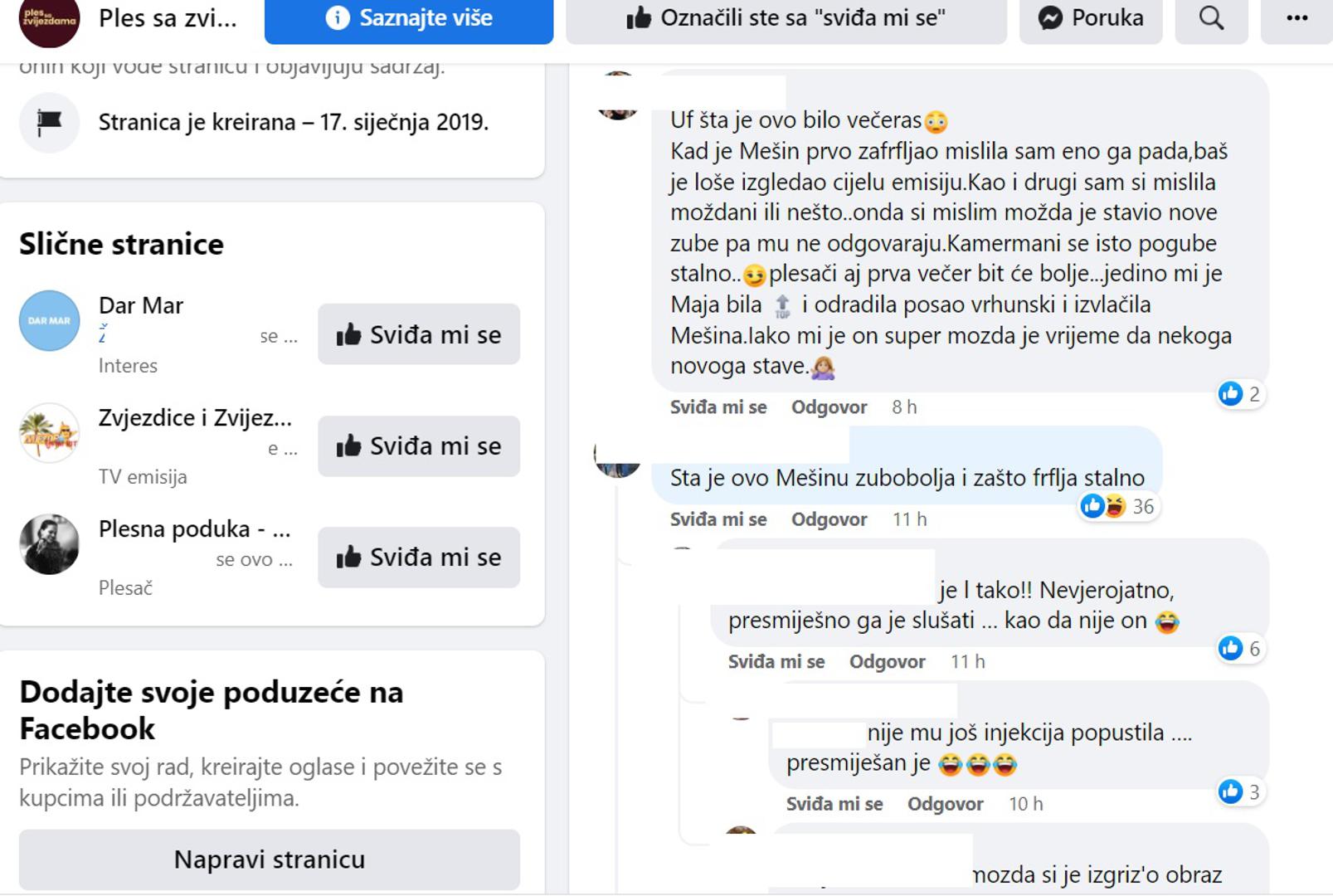Send a message via the Poruka button

[x=1091, y=18]
